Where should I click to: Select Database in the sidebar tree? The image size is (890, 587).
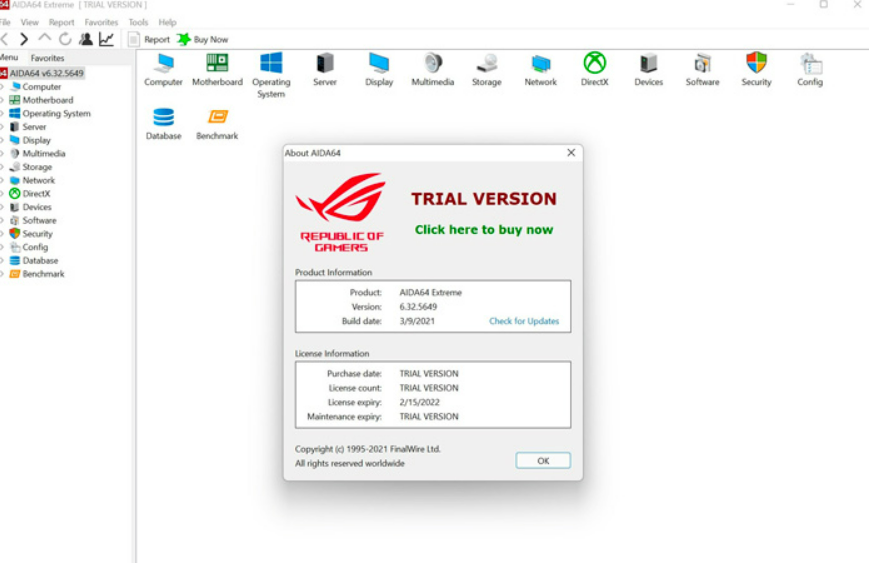point(40,261)
